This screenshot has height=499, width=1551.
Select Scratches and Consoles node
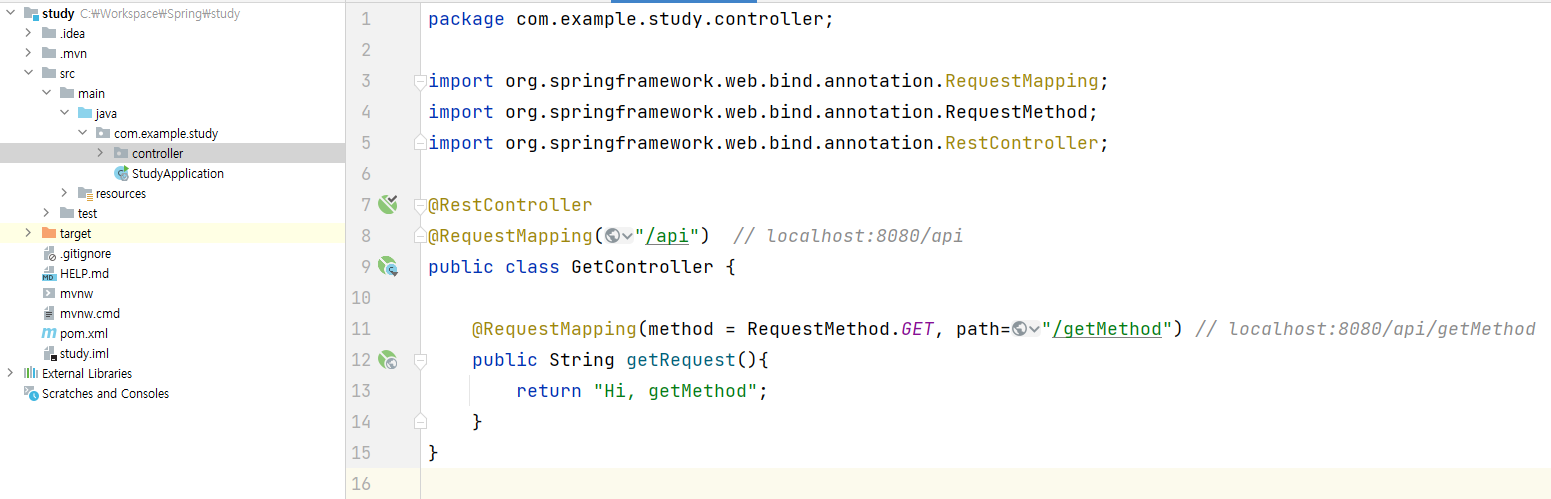105,394
